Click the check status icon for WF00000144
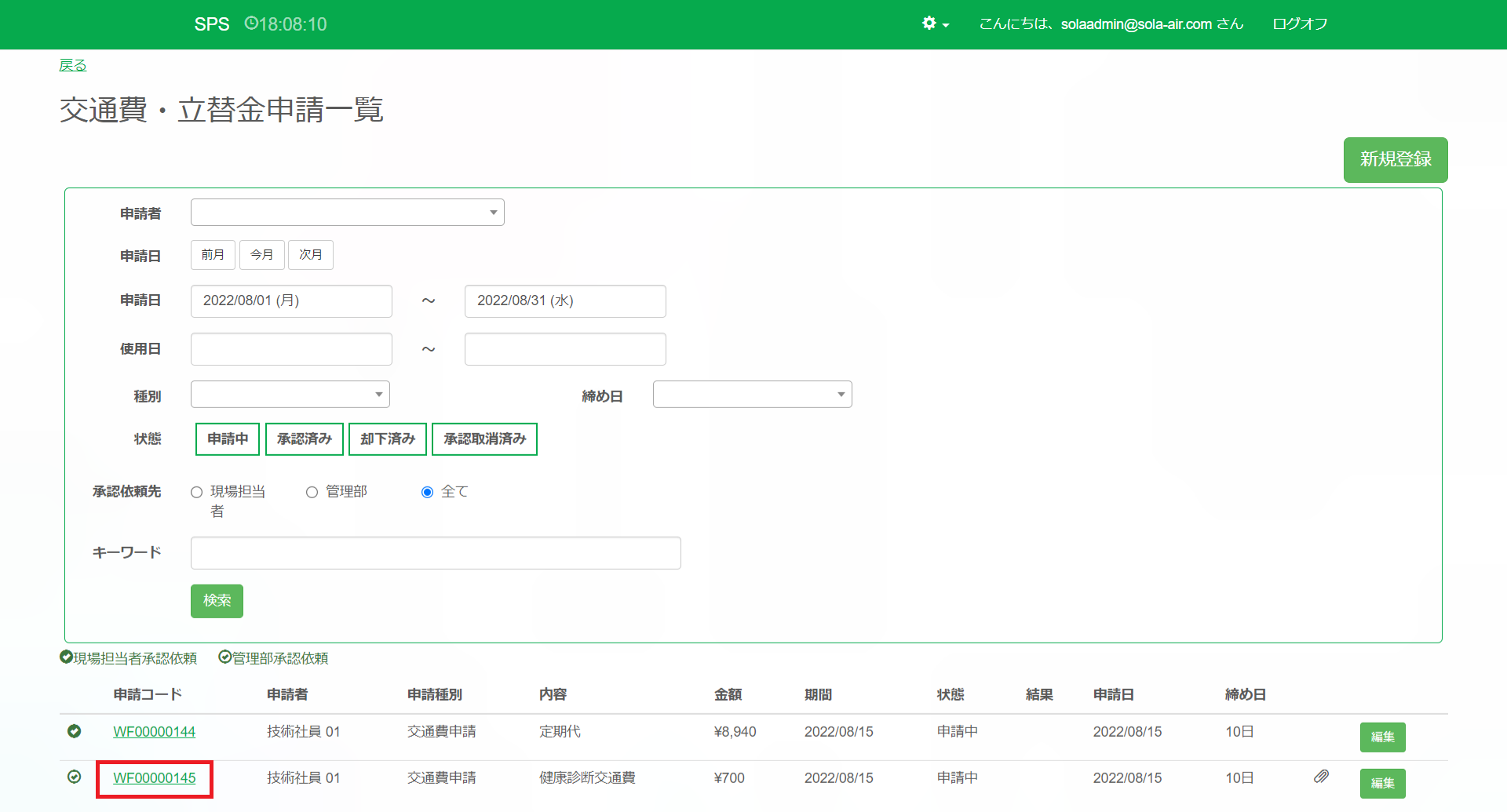Image resolution: width=1507 pixels, height=812 pixels. pyautogui.click(x=75, y=731)
